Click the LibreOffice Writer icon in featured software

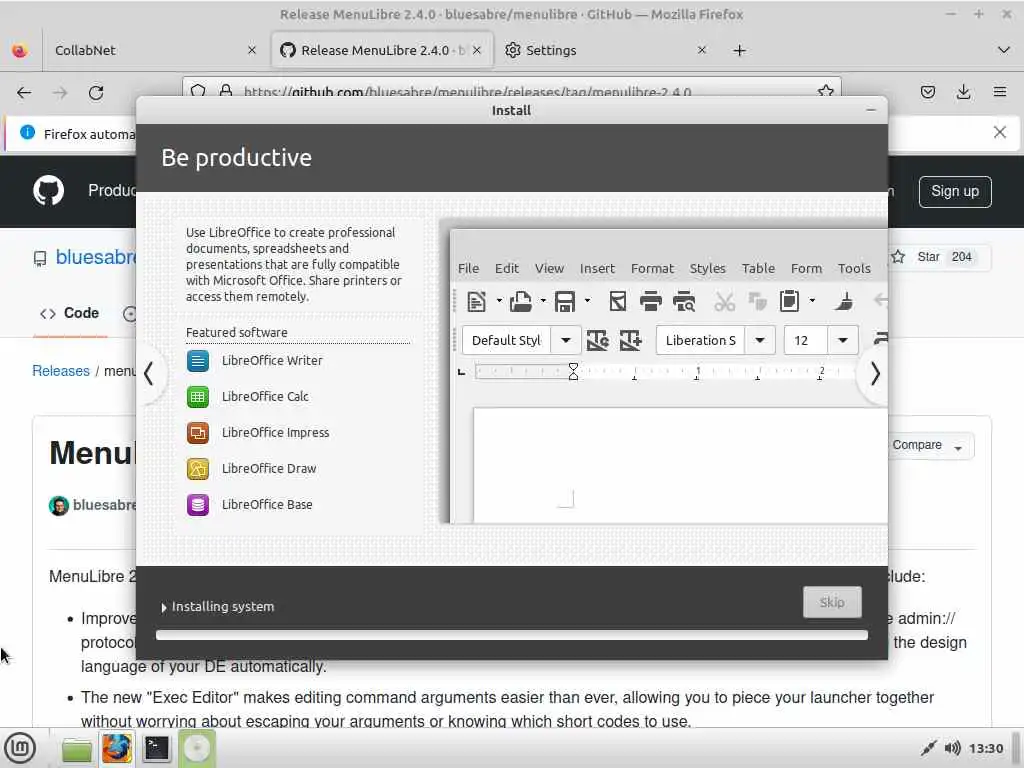198,360
